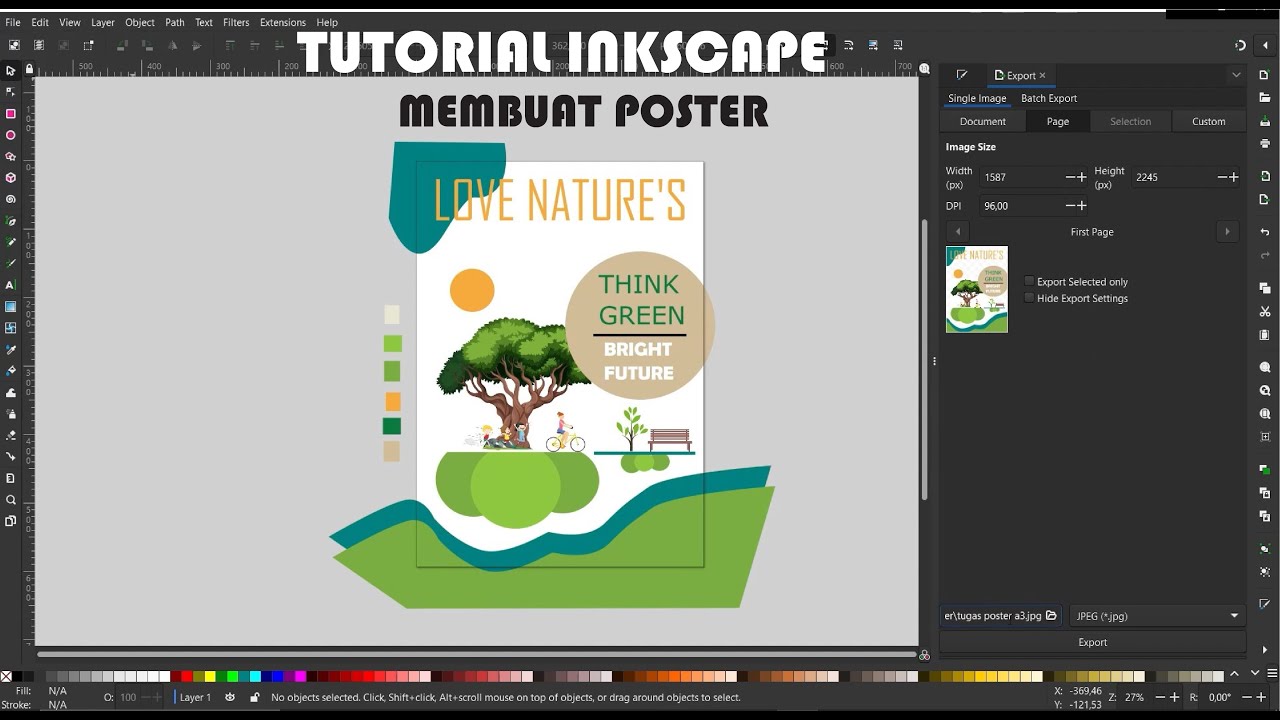Viewport: 1280px width, 720px height.
Task: Click the Undo arrow icon
Action: pos(1265,232)
